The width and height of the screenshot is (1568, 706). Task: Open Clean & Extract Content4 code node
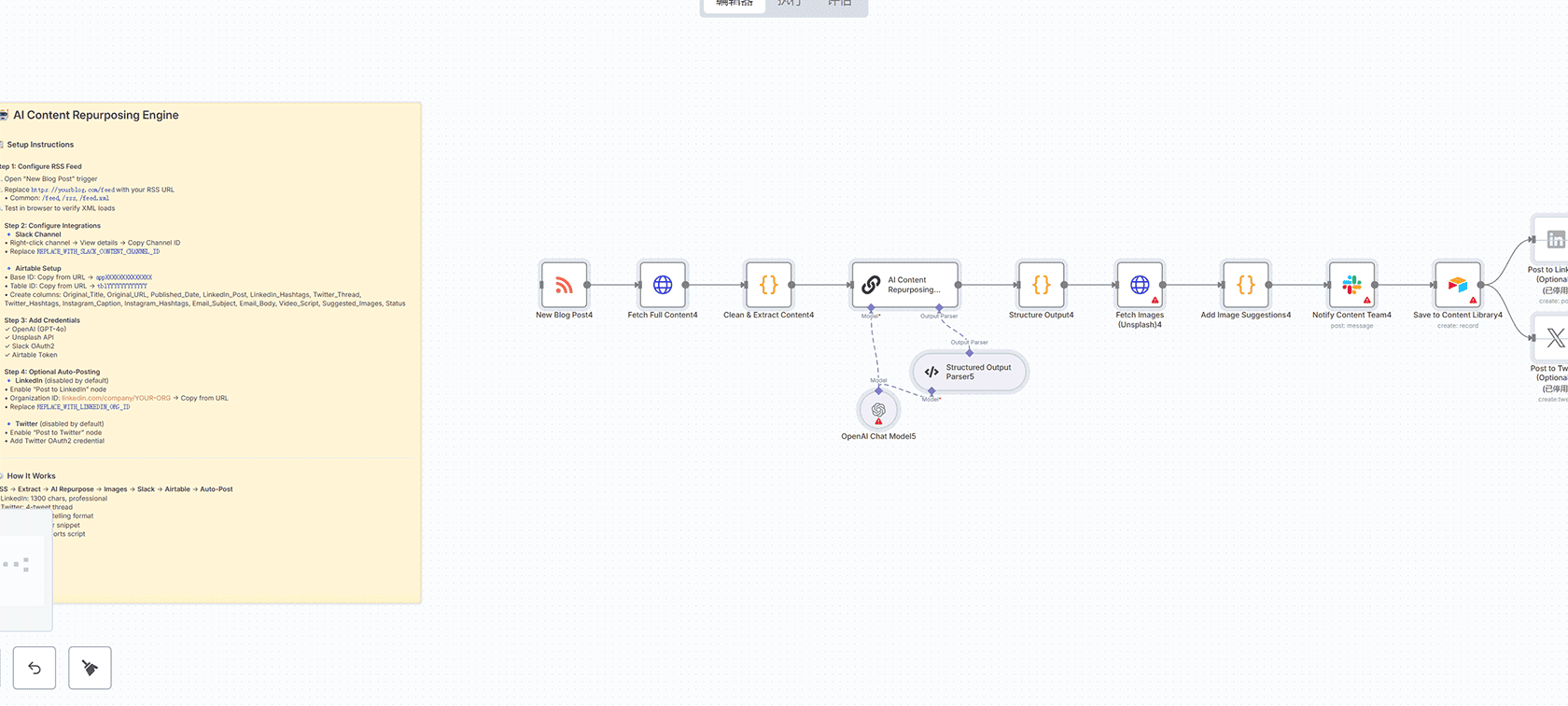tap(768, 285)
